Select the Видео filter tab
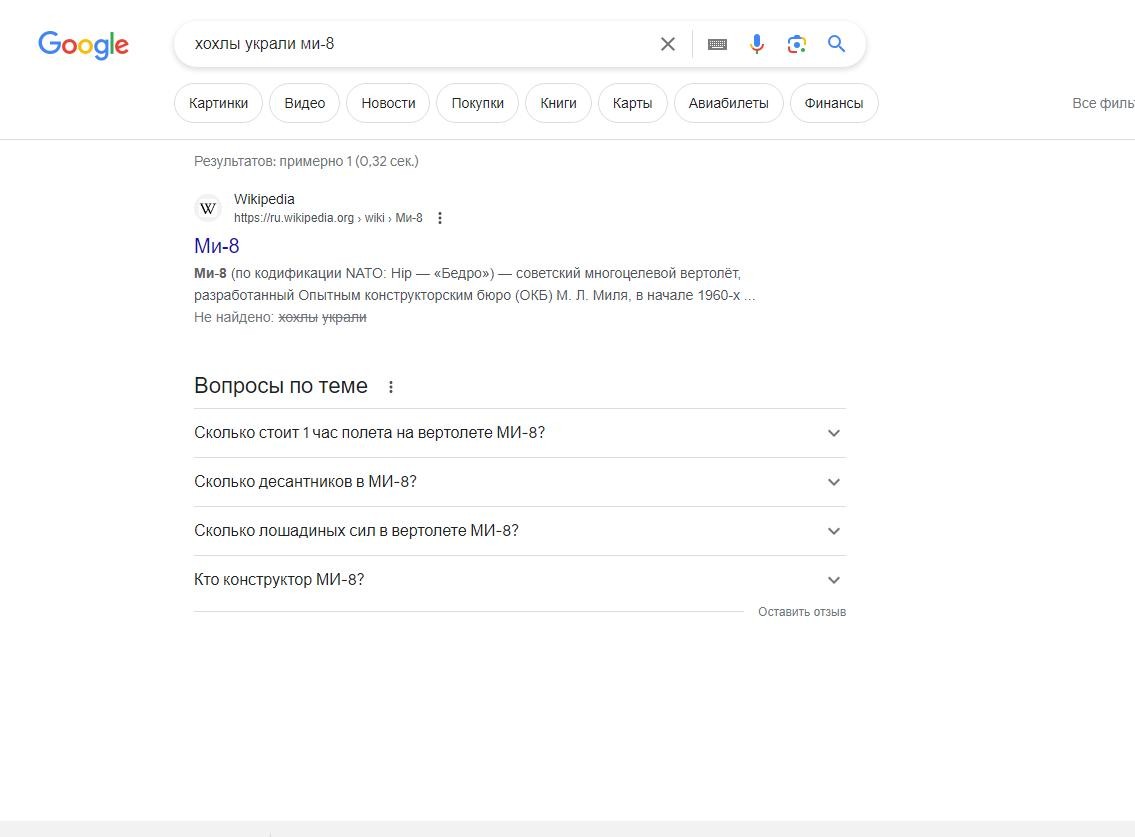The height and width of the screenshot is (837, 1135). click(305, 103)
